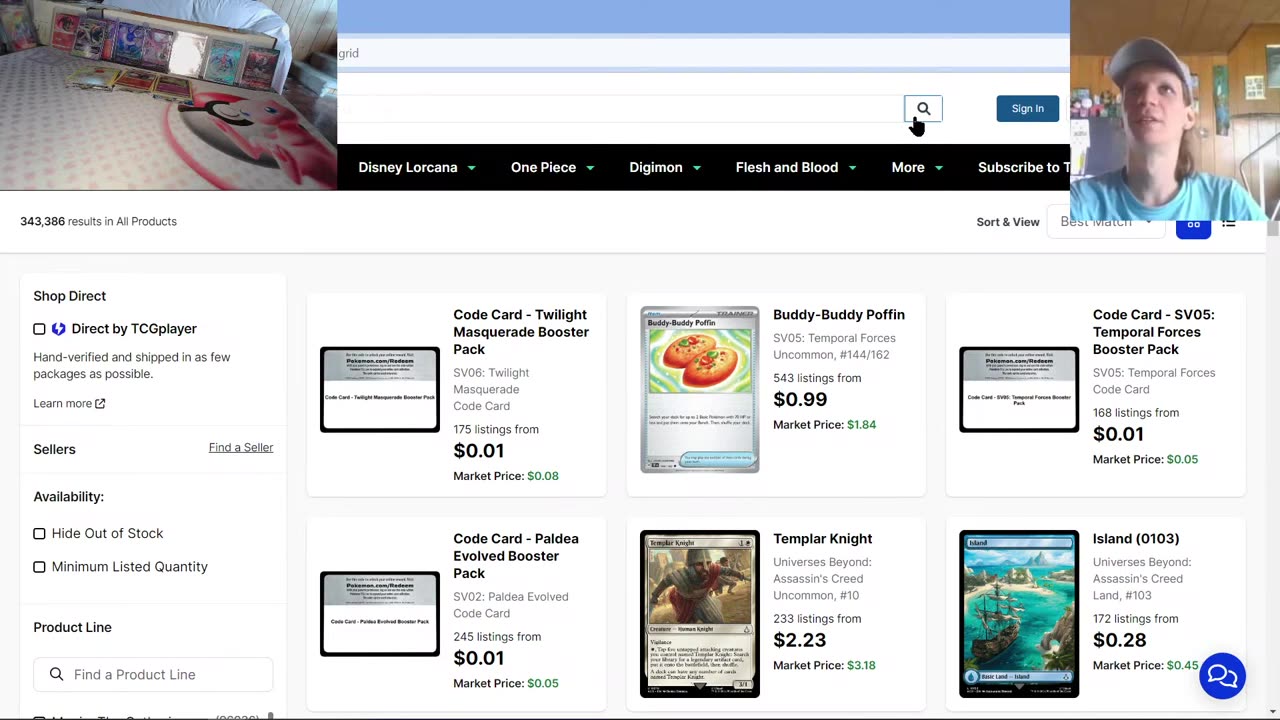1280x720 pixels.
Task: Click the Product Line heading
Action: click(x=72, y=627)
